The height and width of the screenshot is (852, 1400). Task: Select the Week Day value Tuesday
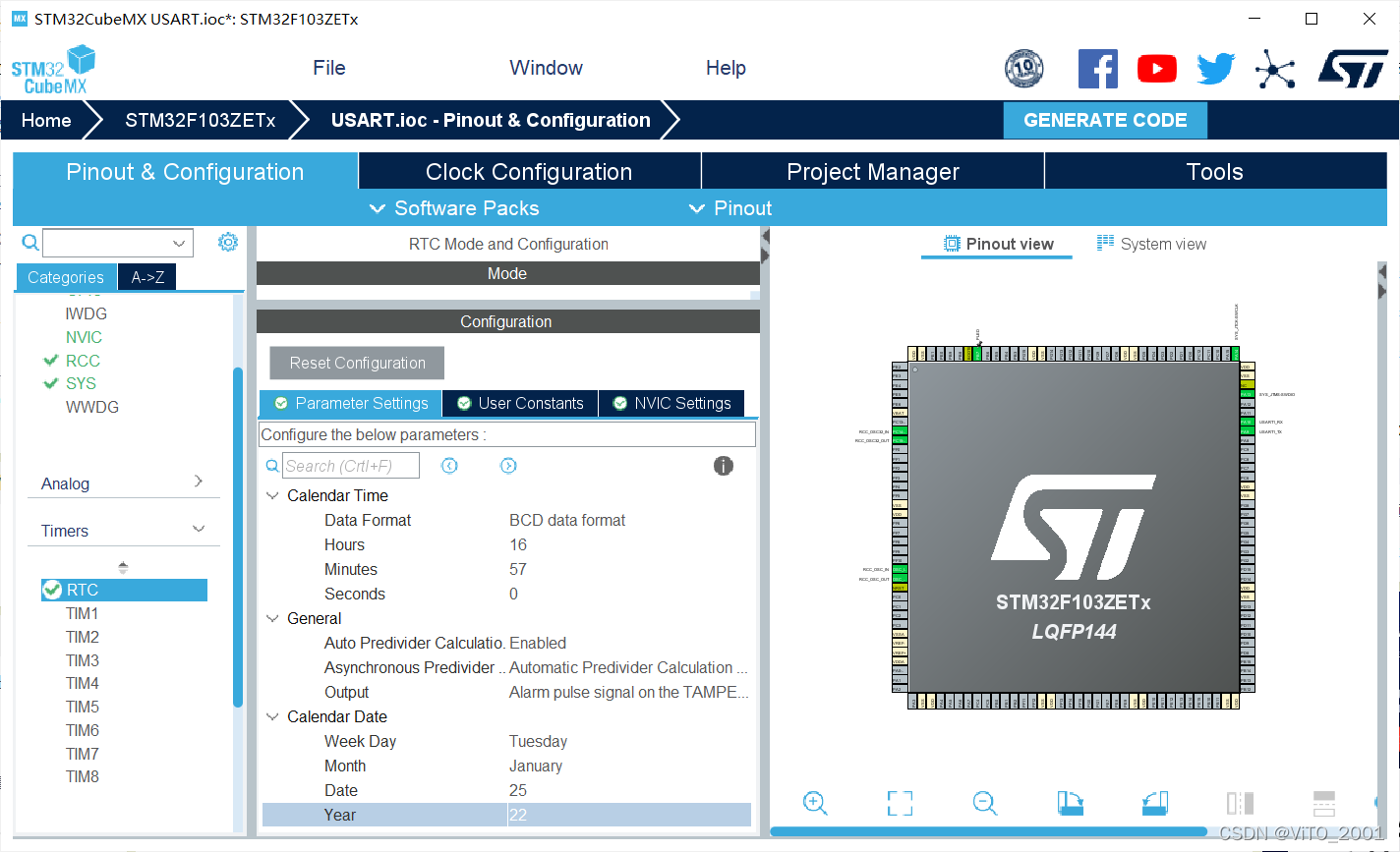(538, 741)
